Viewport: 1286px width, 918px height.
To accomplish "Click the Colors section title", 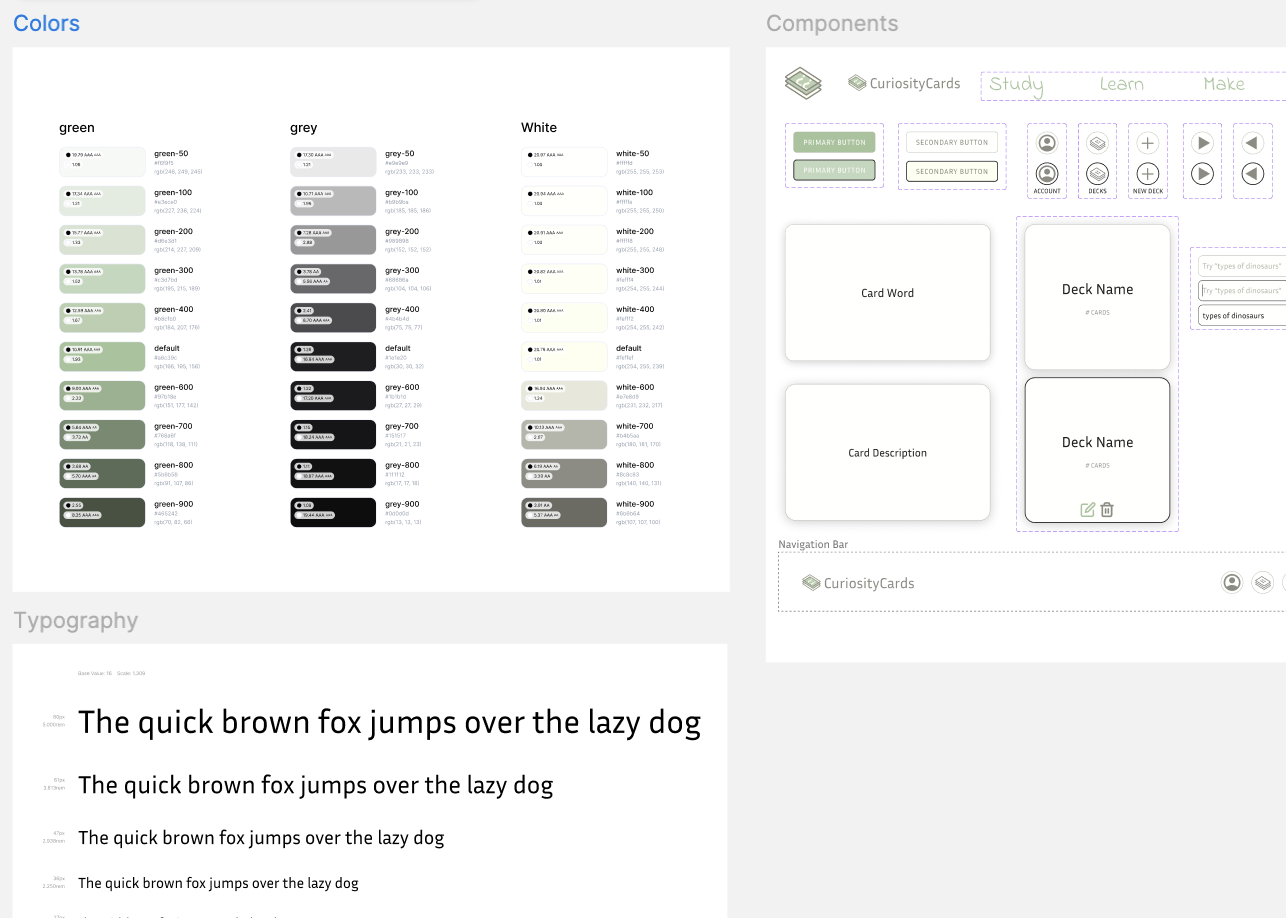I will [46, 23].
